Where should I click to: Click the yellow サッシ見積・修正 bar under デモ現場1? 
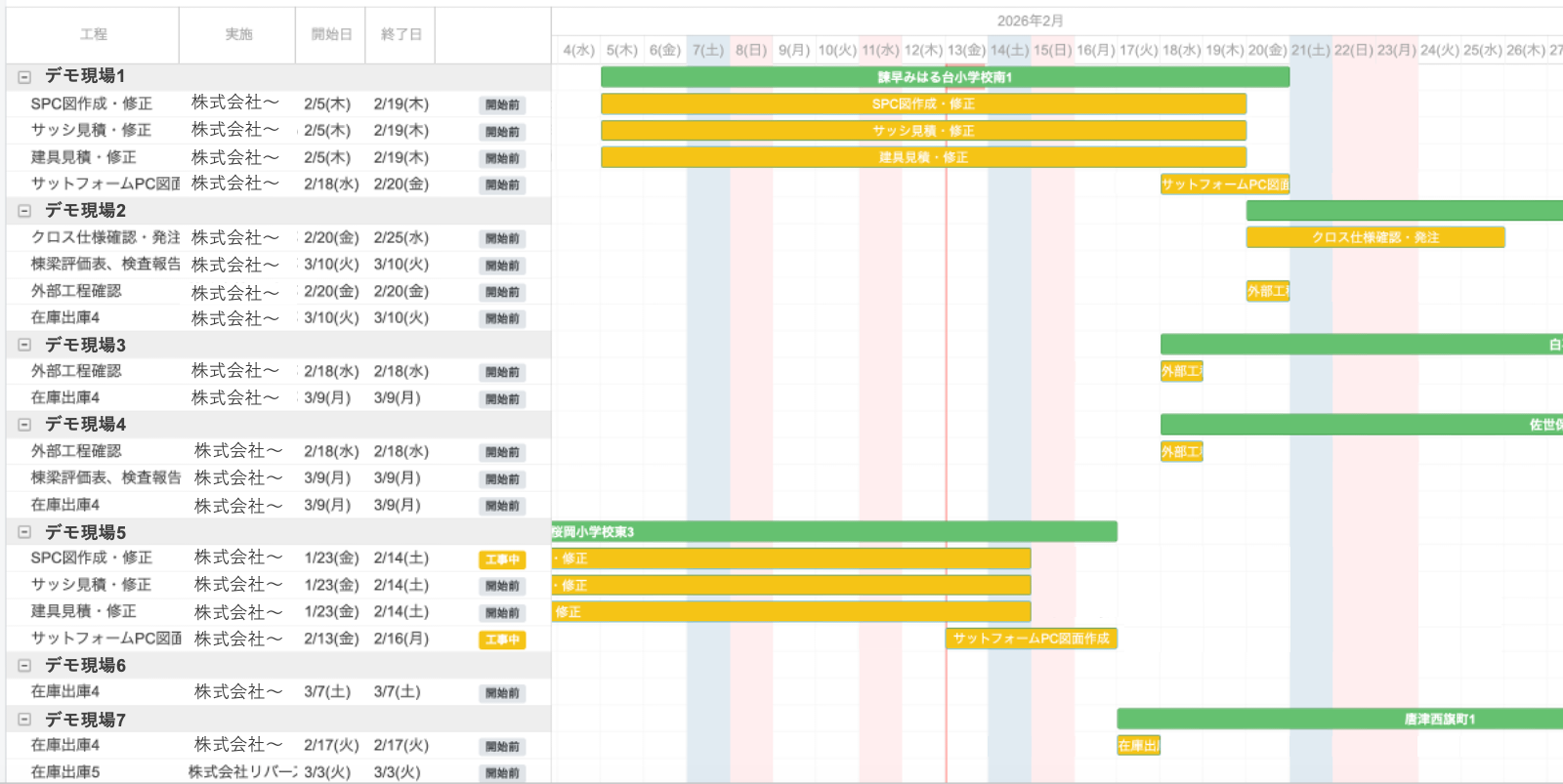(x=922, y=131)
